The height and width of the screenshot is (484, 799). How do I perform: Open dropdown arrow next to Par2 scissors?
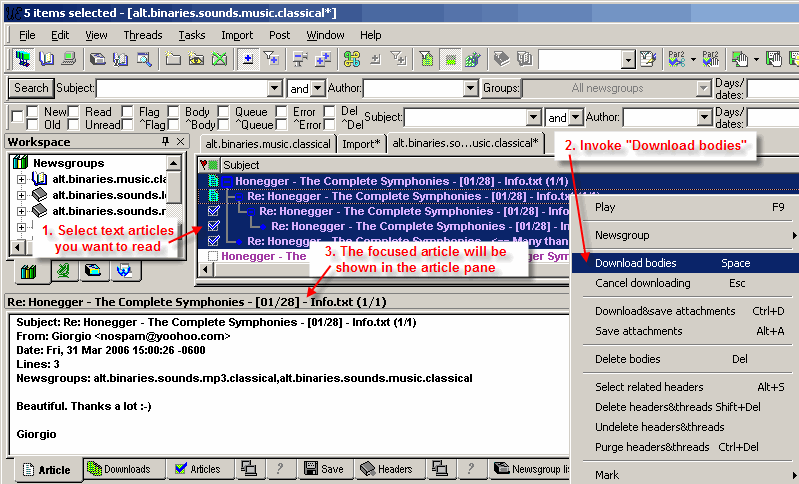[693, 60]
